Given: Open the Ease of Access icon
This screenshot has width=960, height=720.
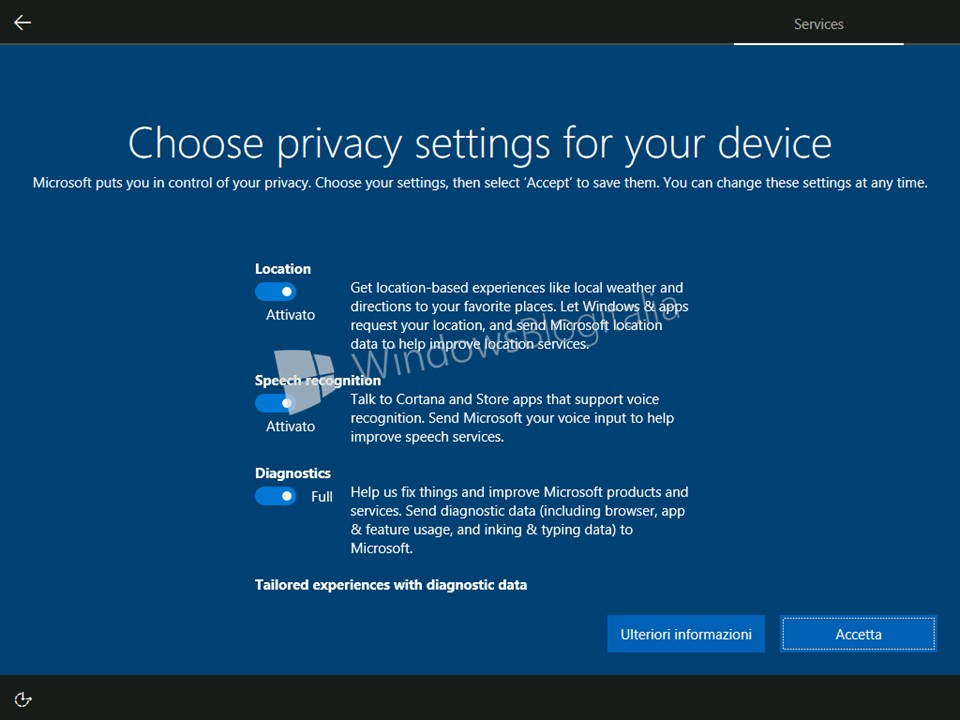Looking at the screenshot, I should click(23, 699).
